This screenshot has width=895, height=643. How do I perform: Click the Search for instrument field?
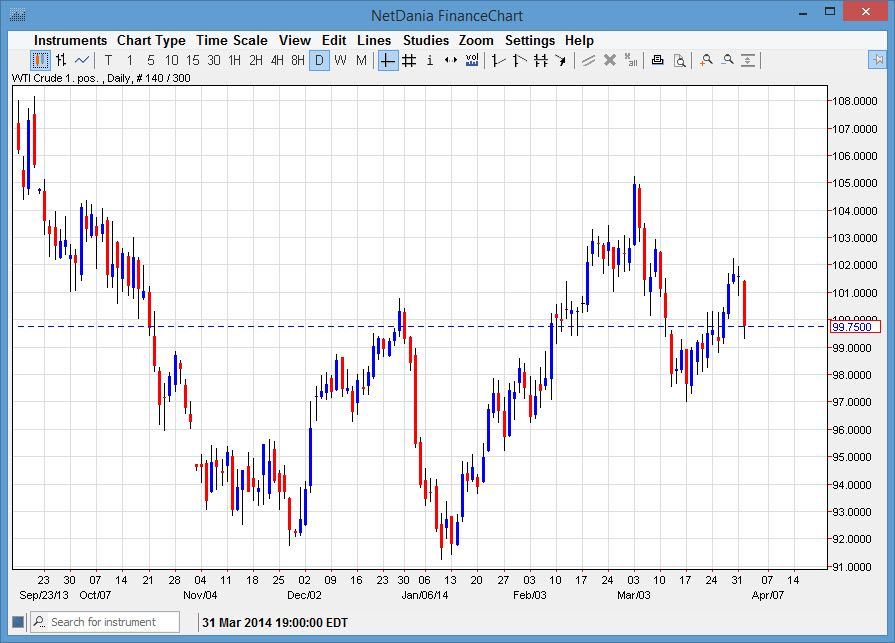[110, 622]
